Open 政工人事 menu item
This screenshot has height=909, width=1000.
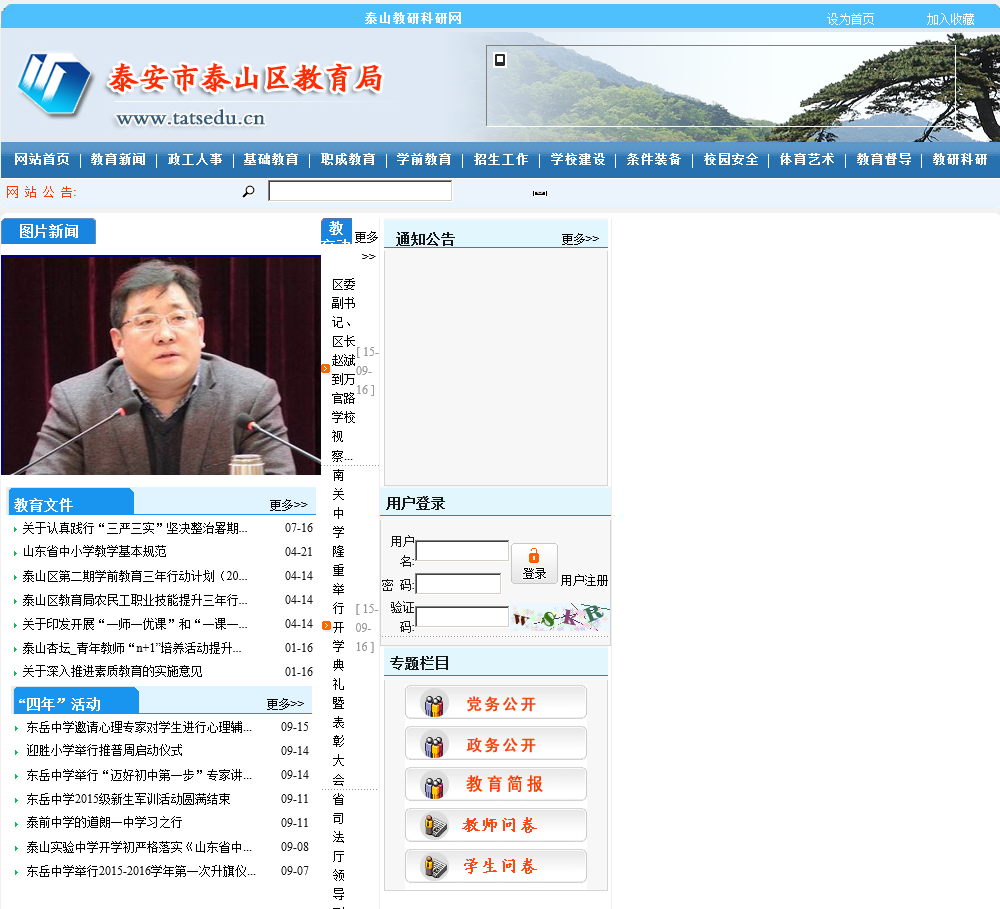(195, 159)
